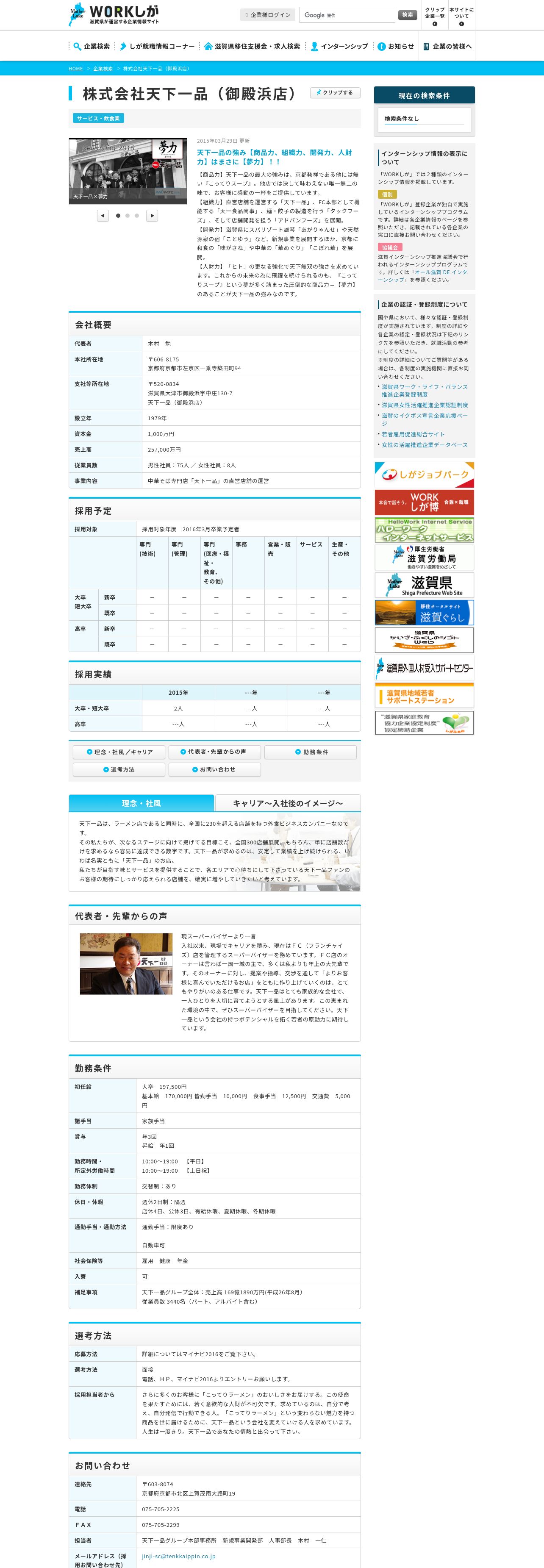The image size is (544, 1568).
Task: Select the second slideshow dot indicator
Action: point(127,216)
